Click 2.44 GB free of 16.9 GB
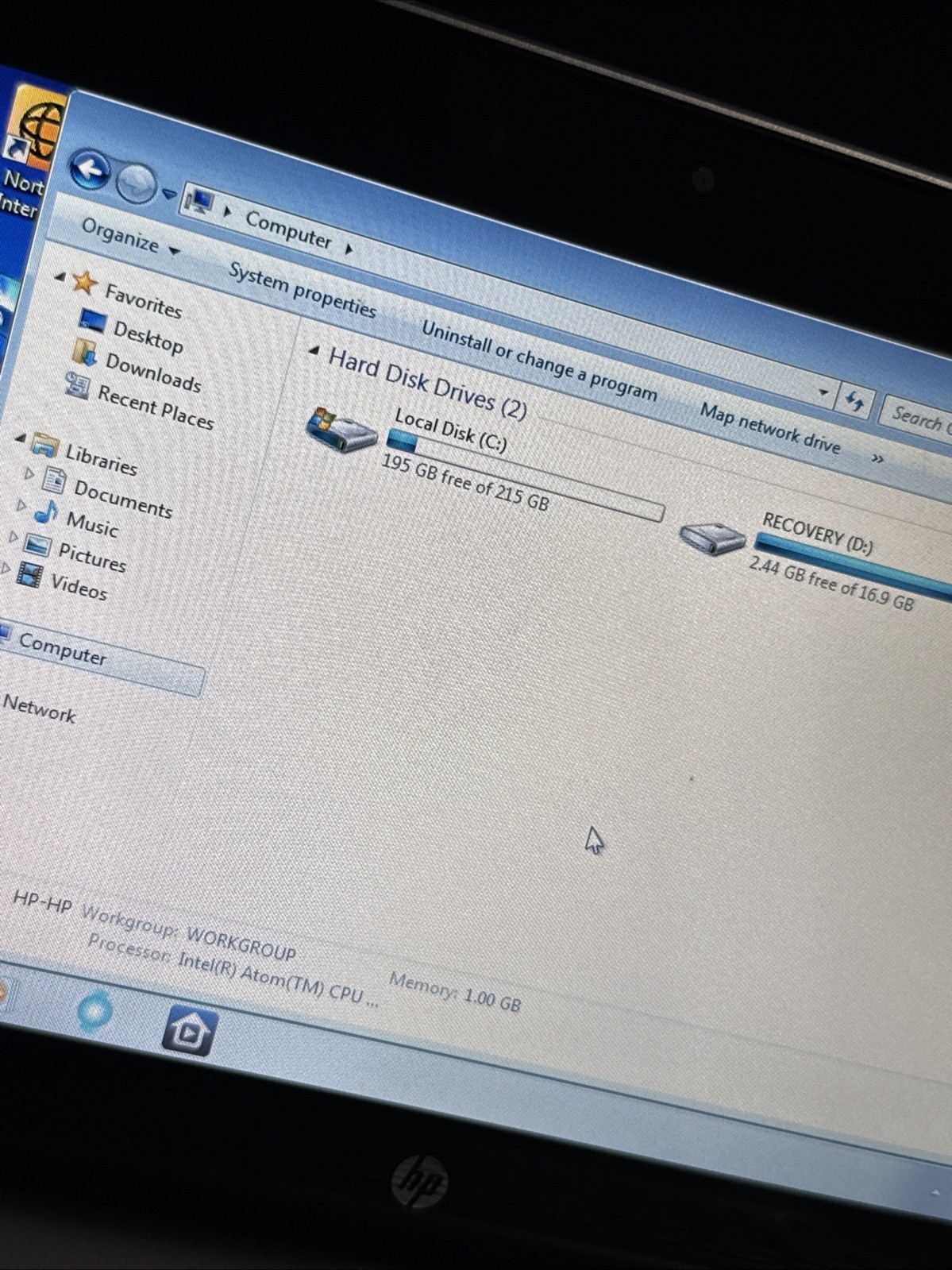Image resolution: width=952 pixels, height=1270 pixels. tap(831, 584)
